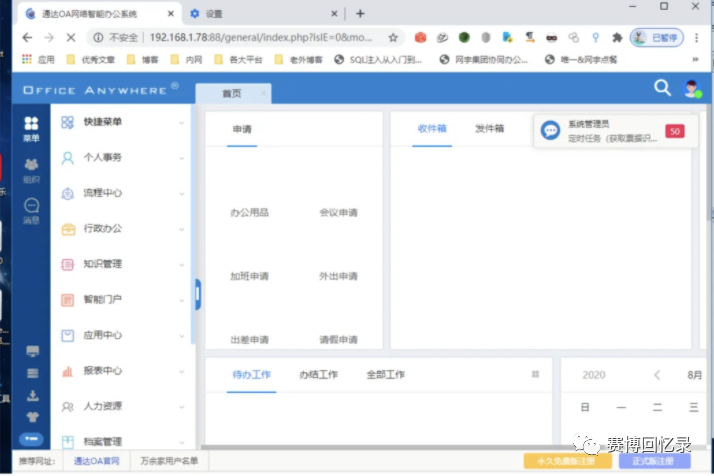This screenshot has width=714, height=476.
Task: Open 出差申请 application
Action: click(x=250, y=340)
